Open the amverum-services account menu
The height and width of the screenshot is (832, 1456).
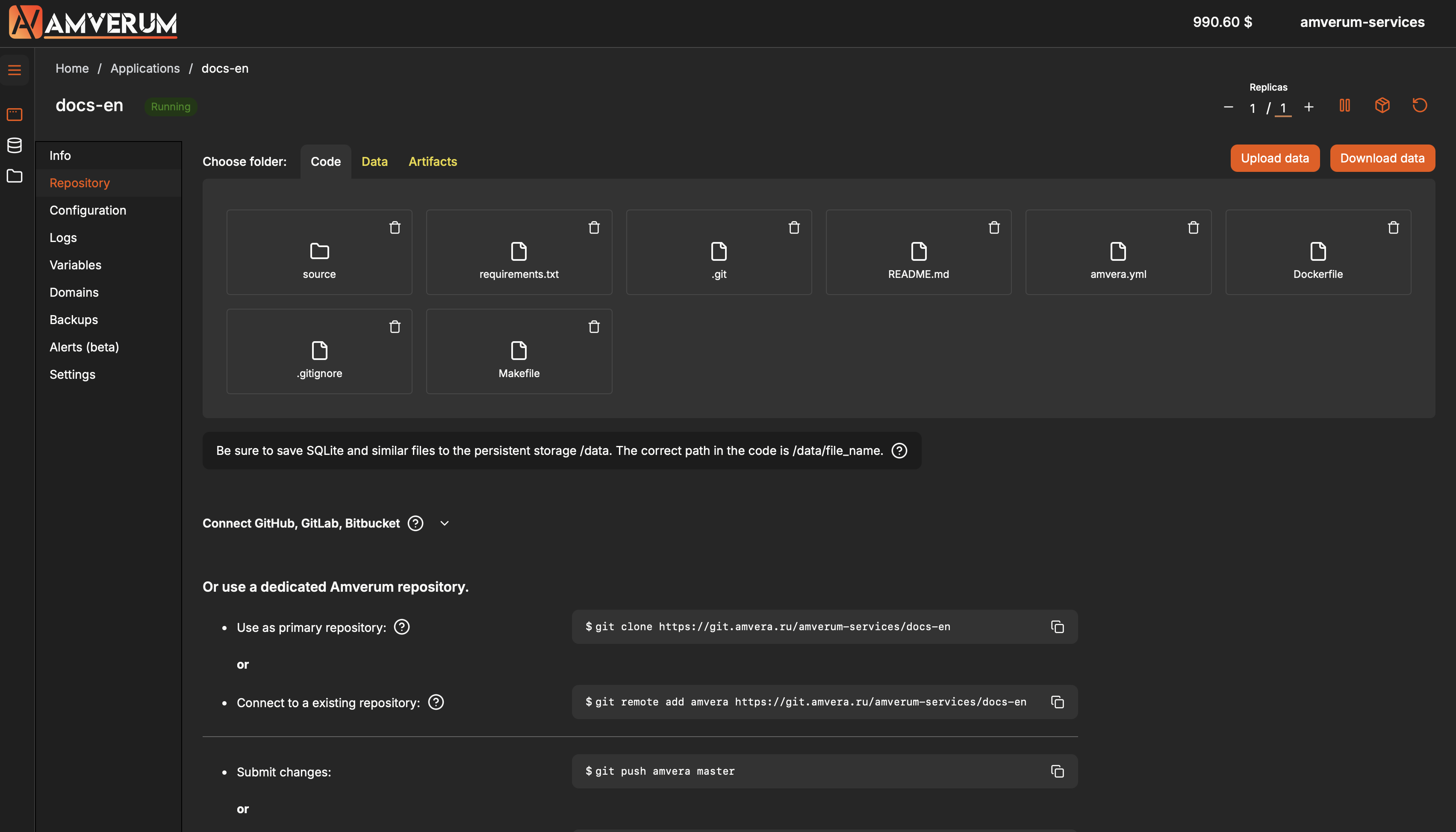pyautogui.click(x=1362, y=22)
